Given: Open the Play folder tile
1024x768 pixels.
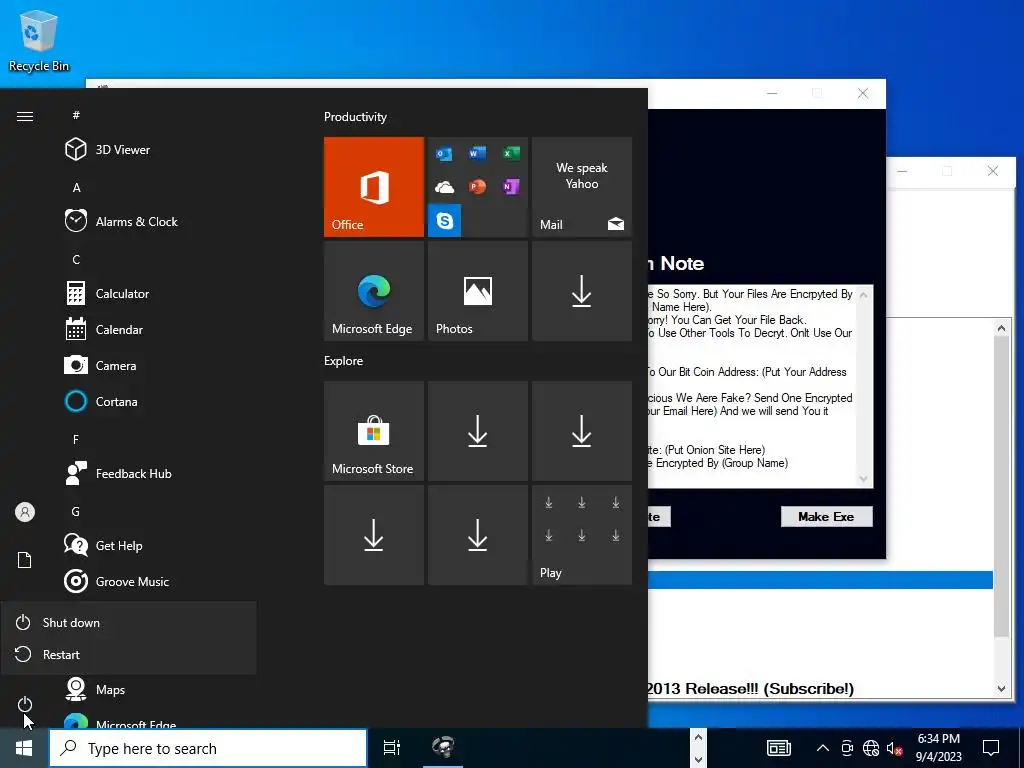Looking at the screenshot, I should [x=582, y=535].
